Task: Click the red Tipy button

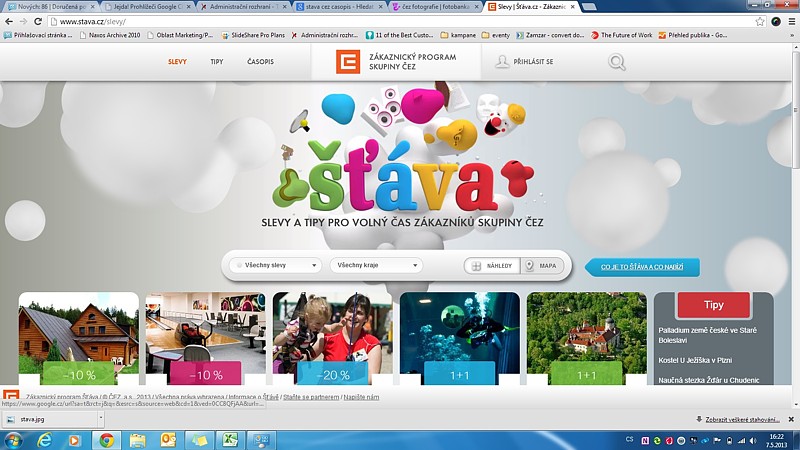Action: (713, 305)
